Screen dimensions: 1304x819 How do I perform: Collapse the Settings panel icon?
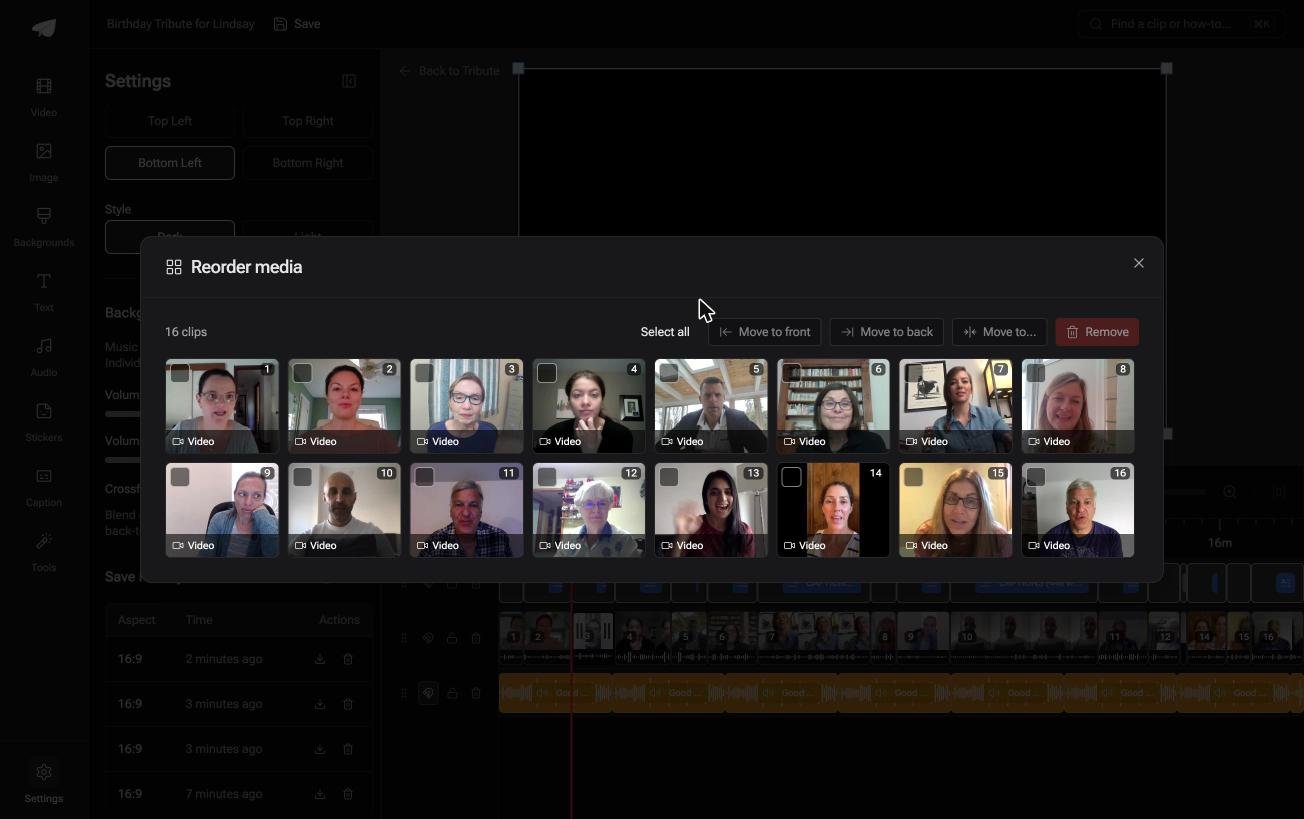click(349, 81)
